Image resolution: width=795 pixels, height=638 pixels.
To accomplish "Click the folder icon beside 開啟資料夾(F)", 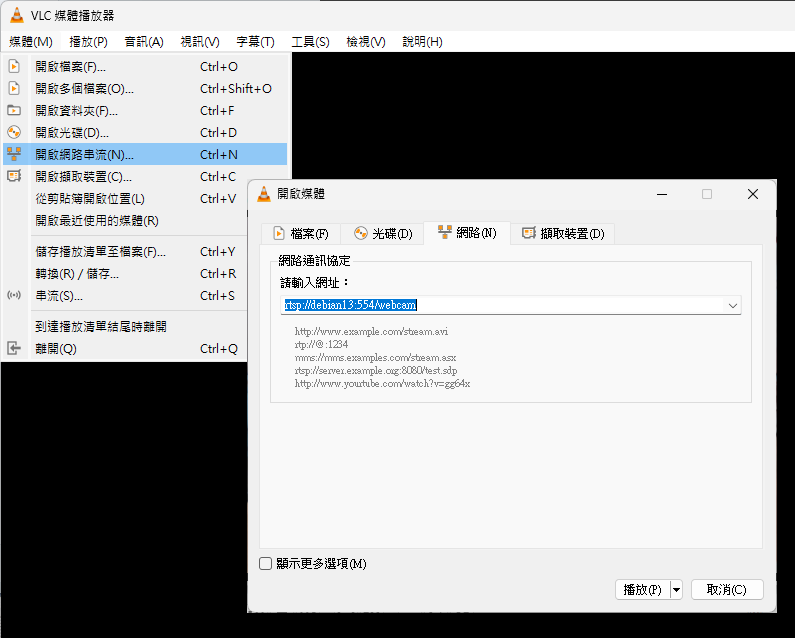I will tap(14, 111).
